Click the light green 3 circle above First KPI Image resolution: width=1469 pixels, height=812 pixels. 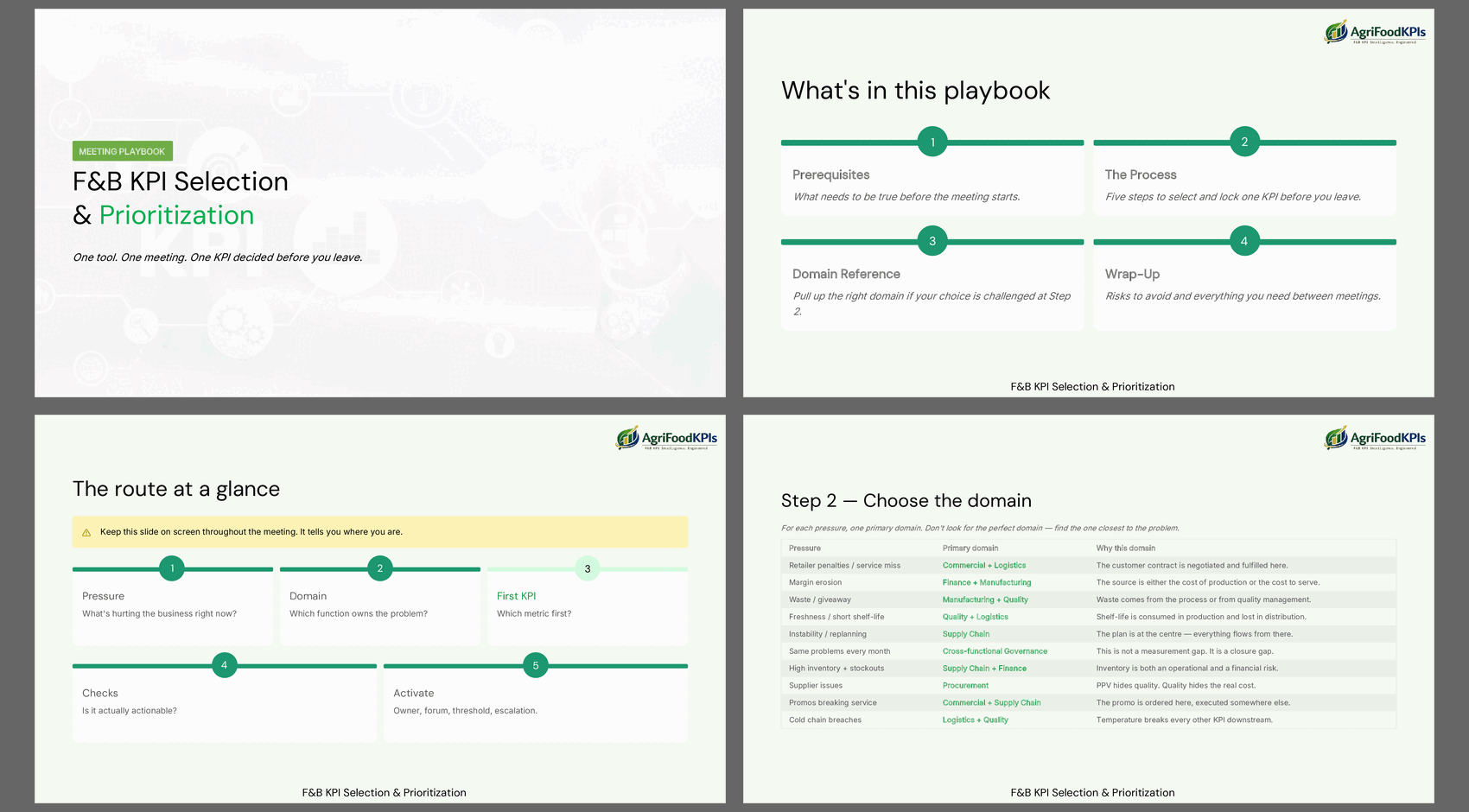click(x=588, y=568)
